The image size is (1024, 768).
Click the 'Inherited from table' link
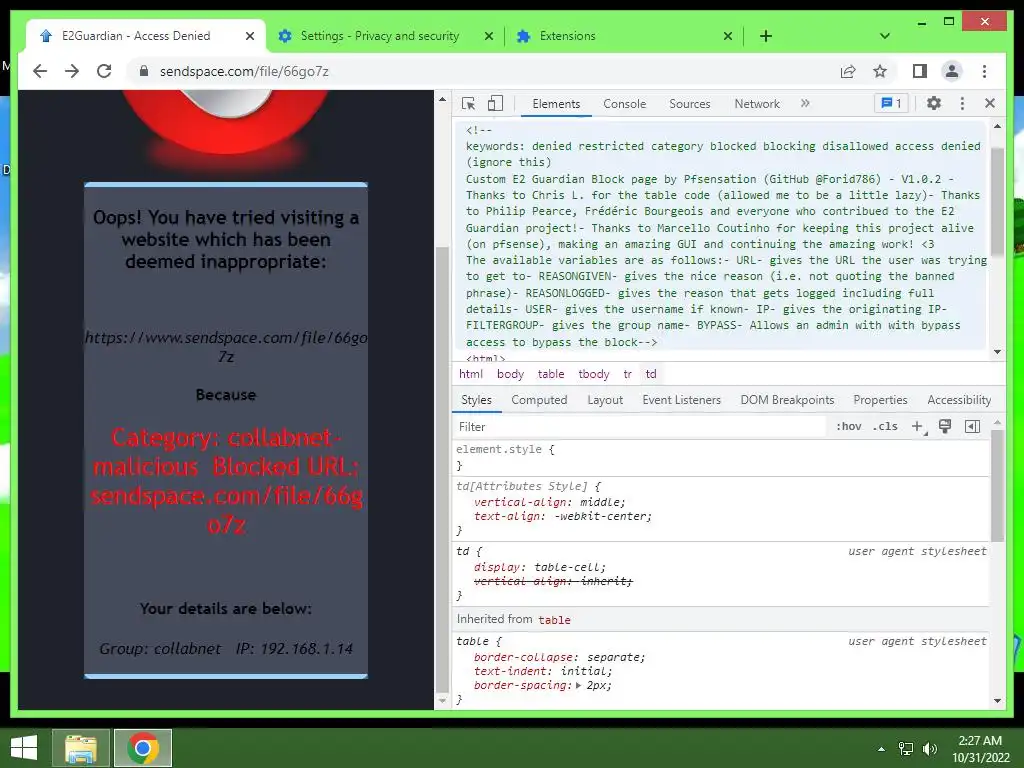click(x=554, y=620)
